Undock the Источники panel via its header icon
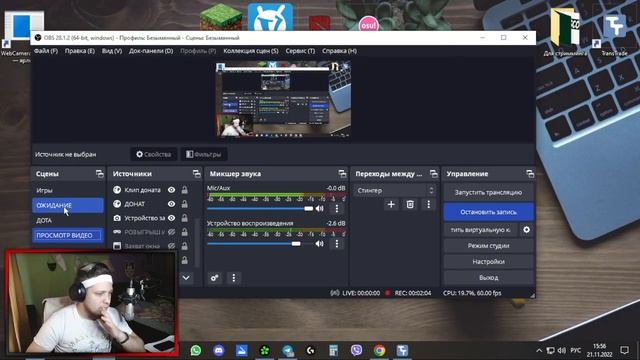The width and height of the screenshot is (640, 360). click(197, 174)
